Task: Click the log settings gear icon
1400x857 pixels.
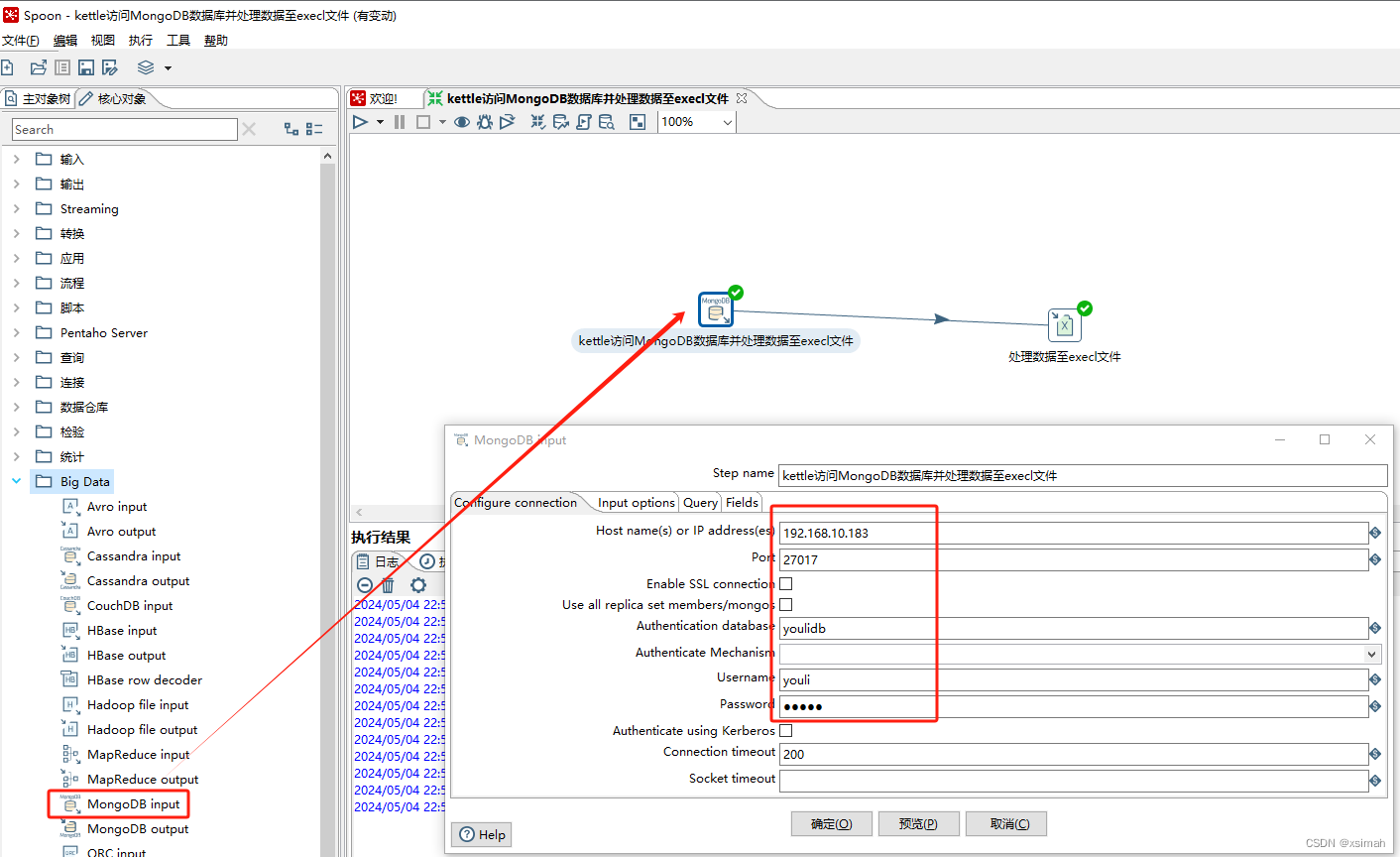Action: pos(418,585)
